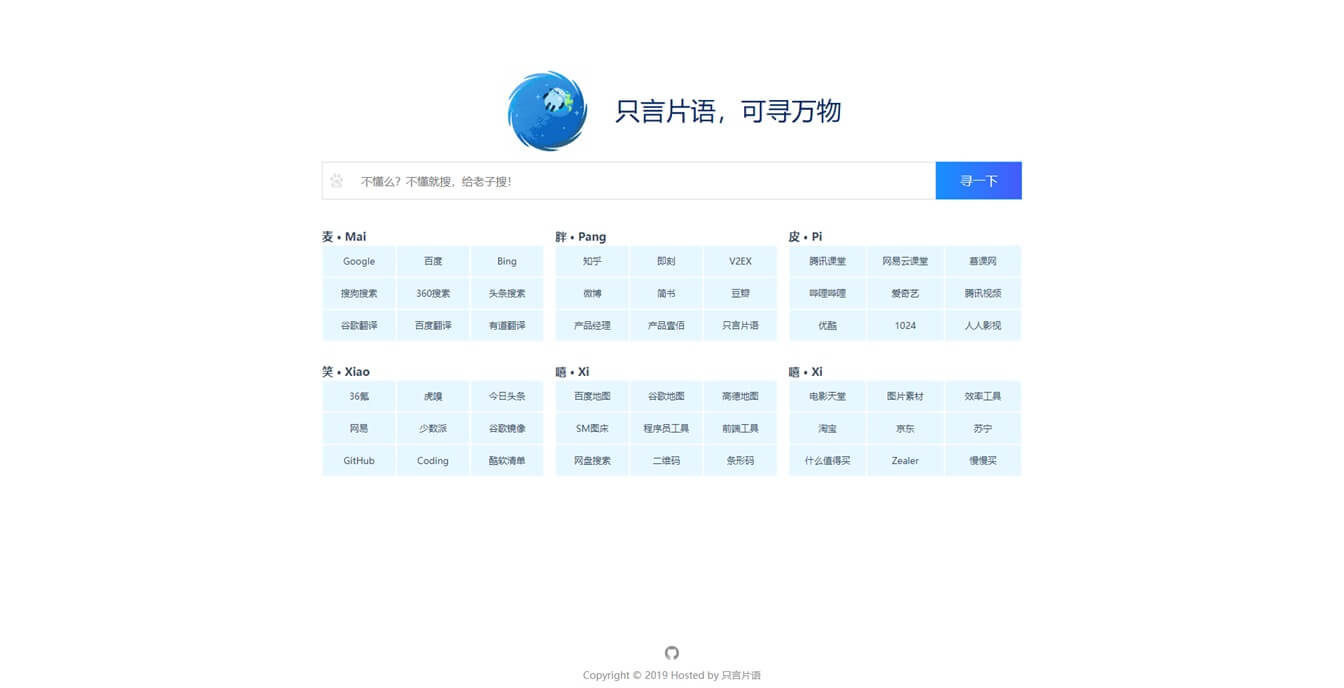
Task: Open Zealer link
Action: (905, 460)
